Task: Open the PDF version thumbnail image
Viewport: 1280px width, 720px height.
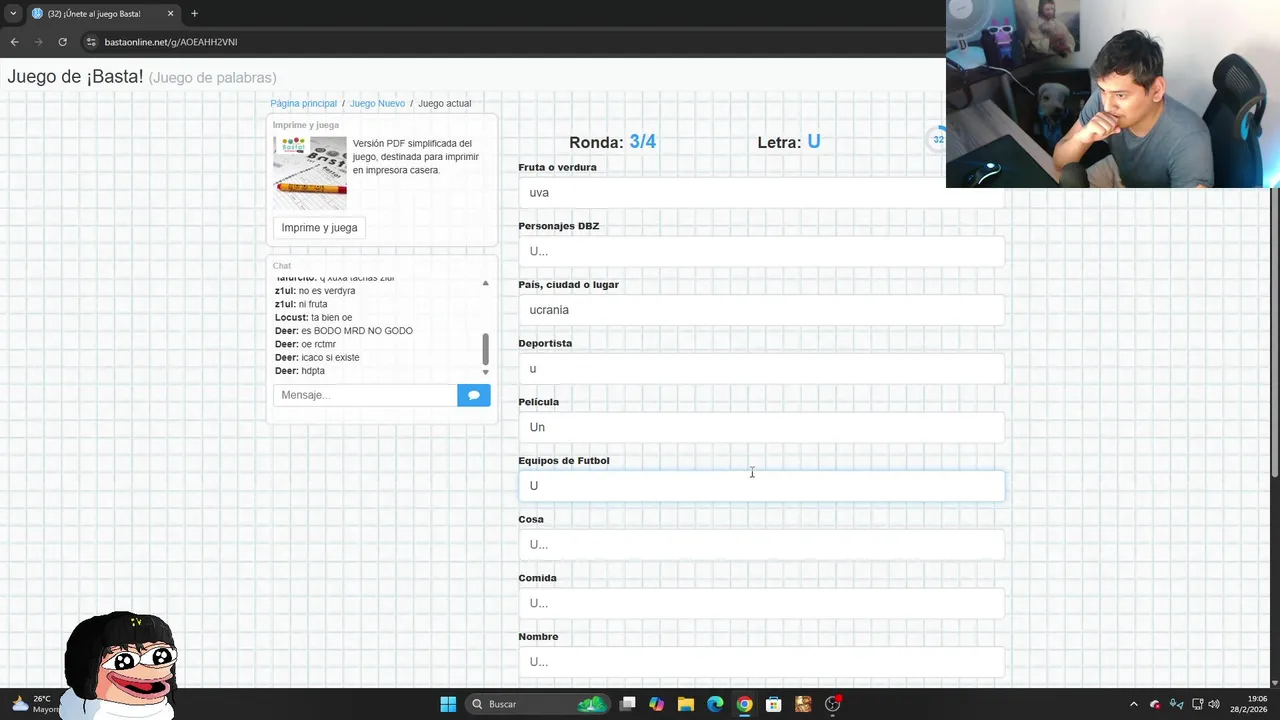Action: 310,173
